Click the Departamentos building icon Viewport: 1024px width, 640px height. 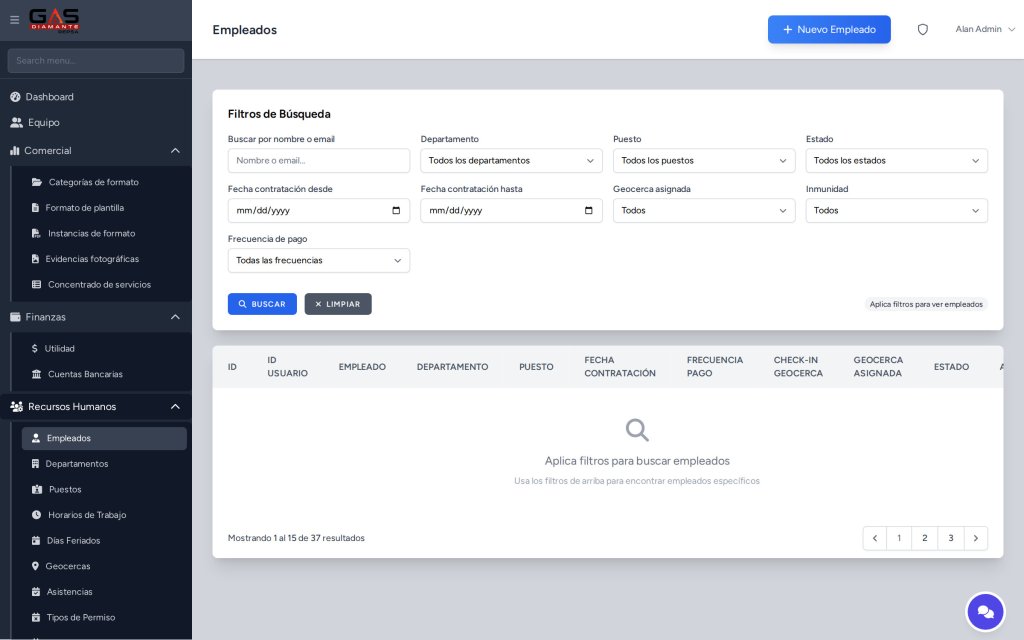click(x=35, y=464)
